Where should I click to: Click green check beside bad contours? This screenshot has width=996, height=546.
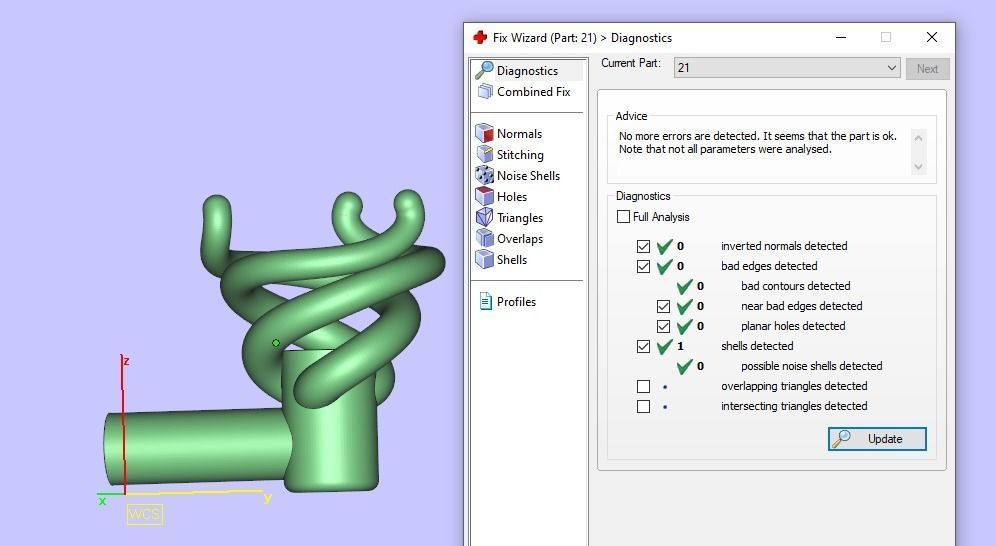click(x=685, y=286)
